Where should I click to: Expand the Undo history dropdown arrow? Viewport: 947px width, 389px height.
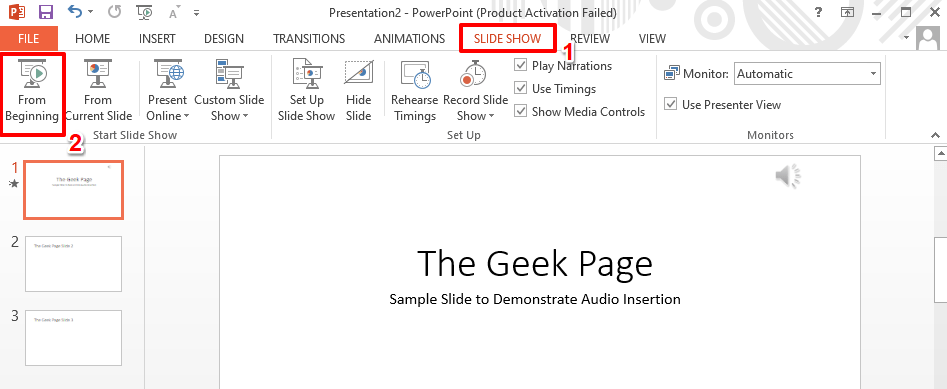point(91,12)
